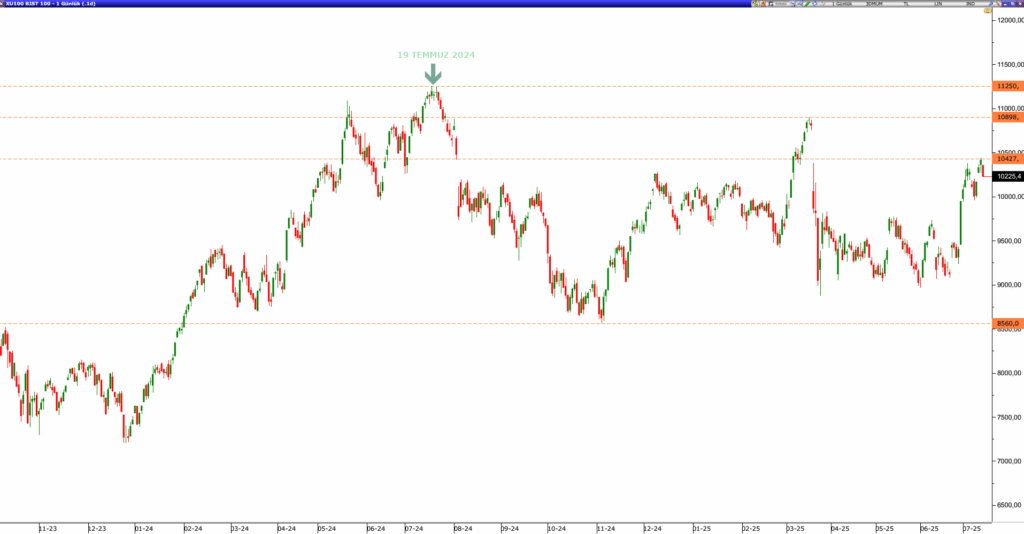Click the 11-24 date label on time axis
This screenshot has width=1024, height=534.
coord(605,529)
